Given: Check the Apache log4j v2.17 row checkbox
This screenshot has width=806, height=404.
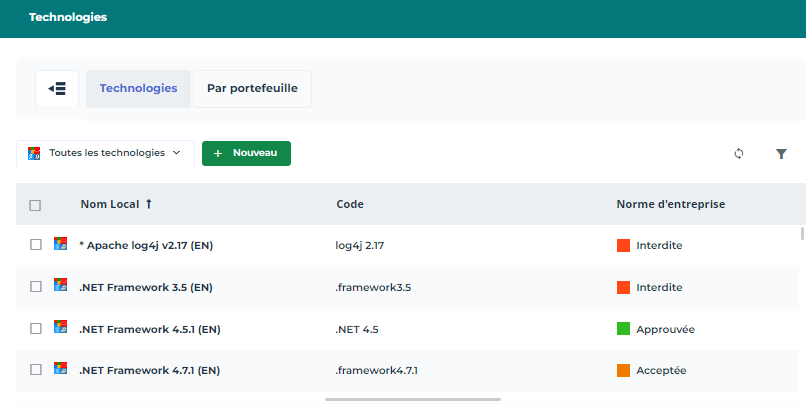Looking at the screenshot, I should [35, 245].
